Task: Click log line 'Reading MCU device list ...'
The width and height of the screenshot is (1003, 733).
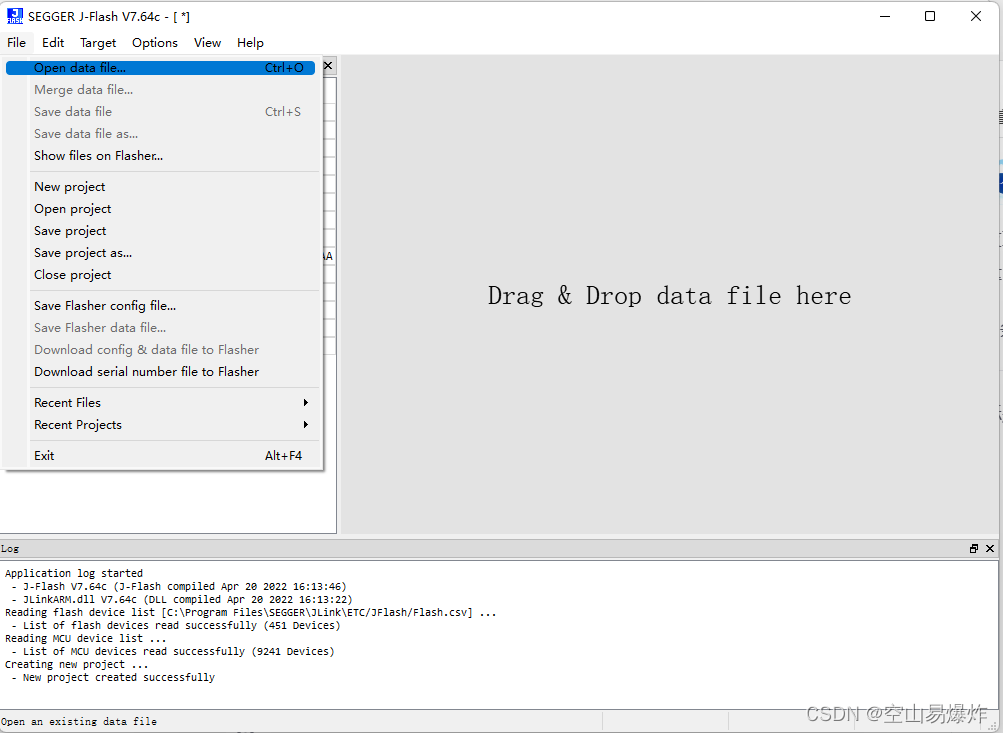Action: coord(86,638)
